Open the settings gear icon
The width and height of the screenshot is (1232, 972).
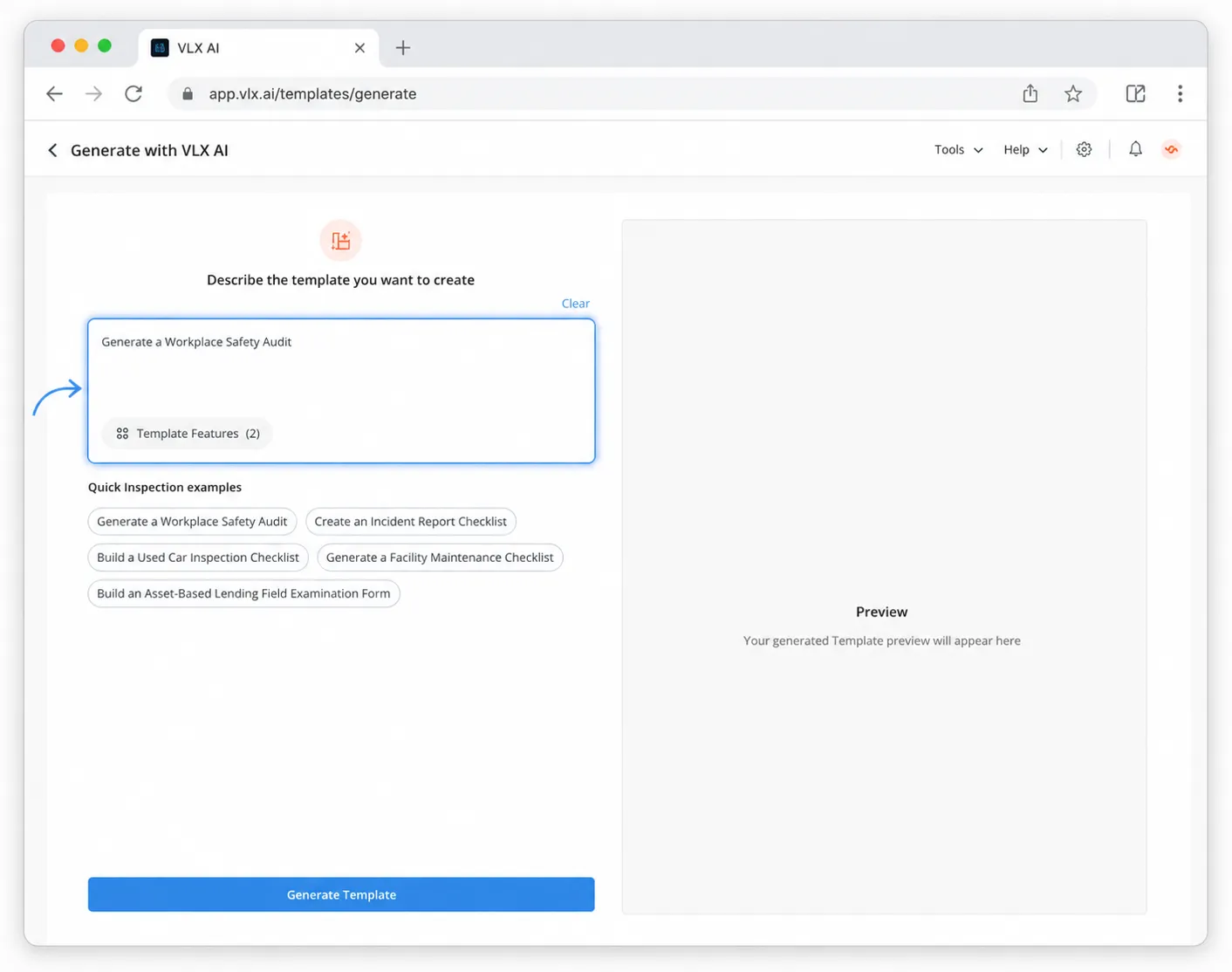[1084, 149]
